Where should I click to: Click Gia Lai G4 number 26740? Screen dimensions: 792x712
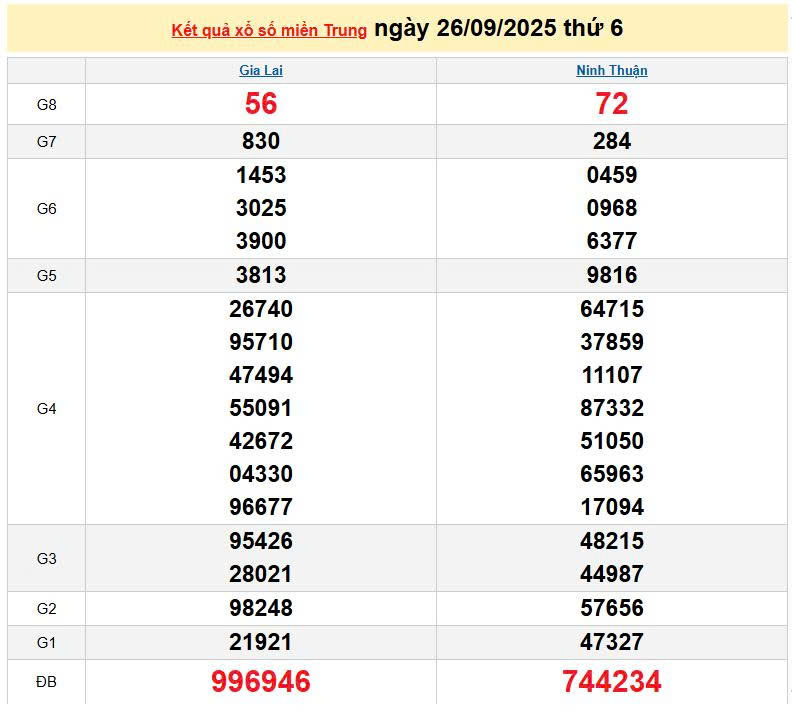pyautogui.click(x=261, y=309)
